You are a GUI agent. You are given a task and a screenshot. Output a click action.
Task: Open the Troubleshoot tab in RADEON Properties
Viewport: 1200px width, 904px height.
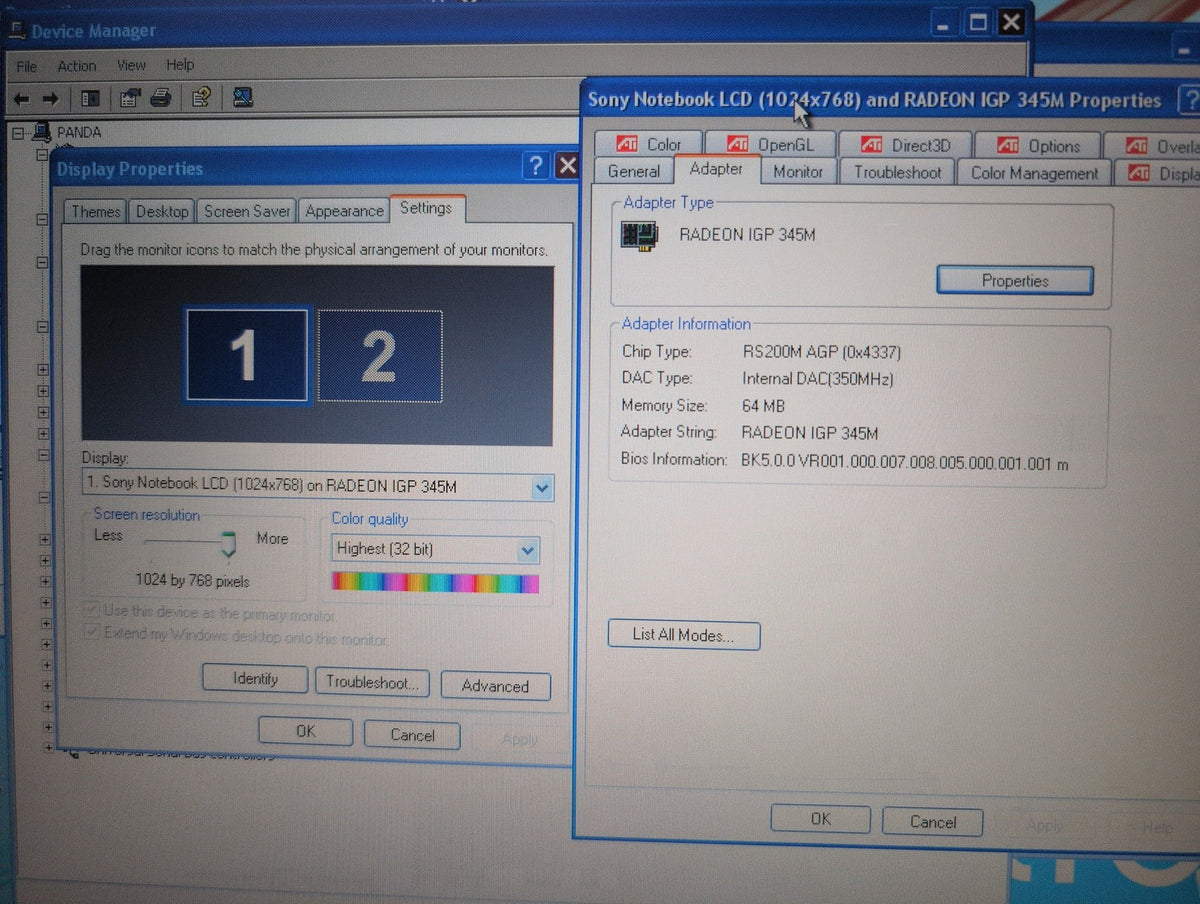(898, 172)
